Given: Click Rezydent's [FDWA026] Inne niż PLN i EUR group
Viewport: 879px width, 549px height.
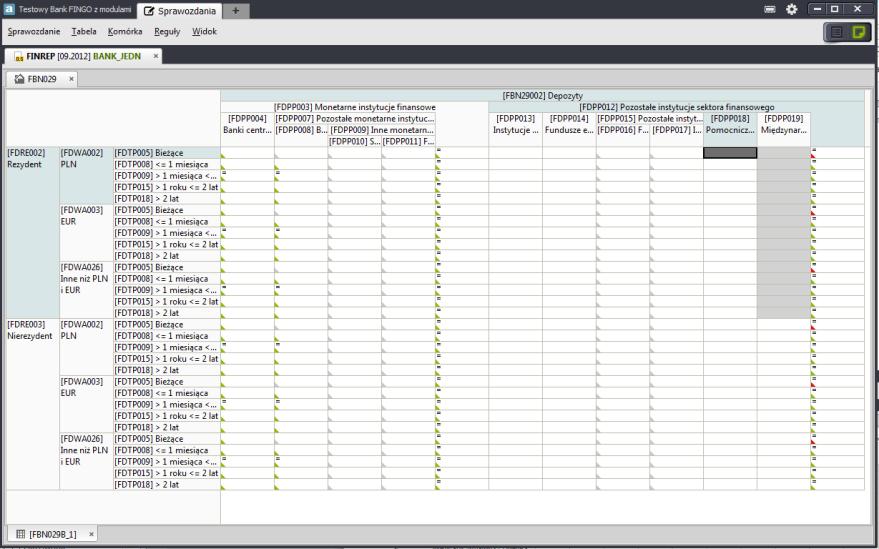Looking at the screenshot, I should [x=86, y=290].
